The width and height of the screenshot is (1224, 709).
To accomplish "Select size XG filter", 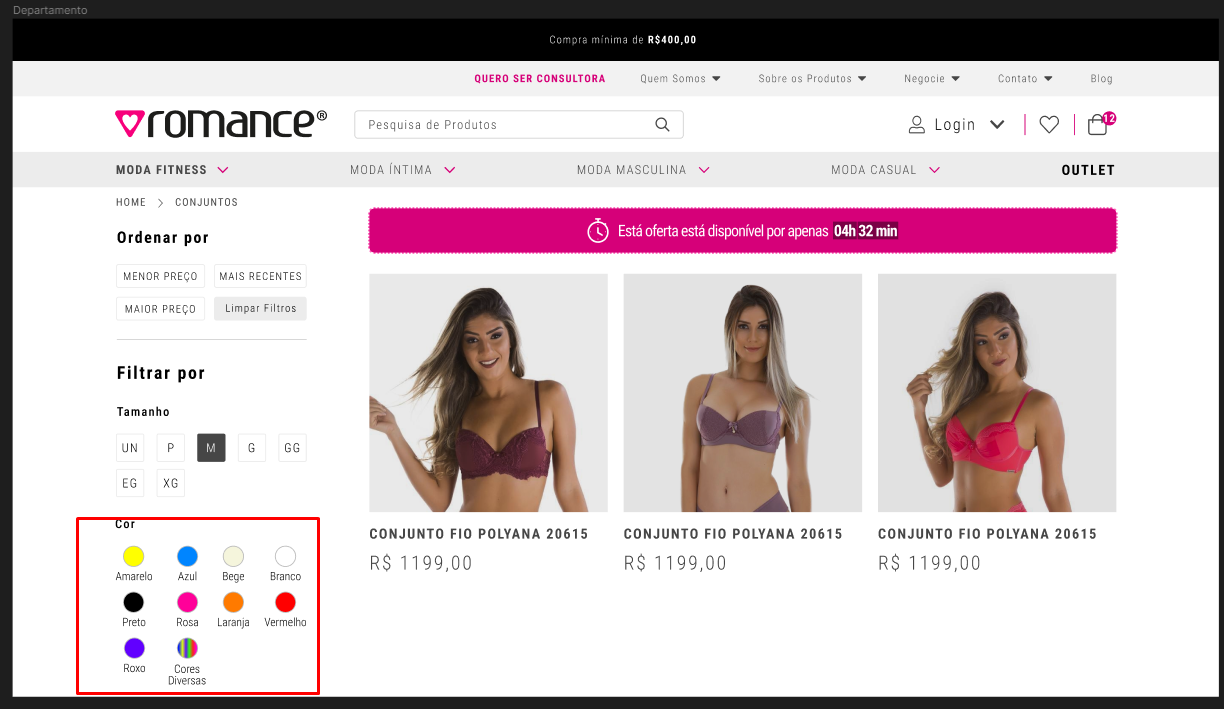I will point(171,483).
